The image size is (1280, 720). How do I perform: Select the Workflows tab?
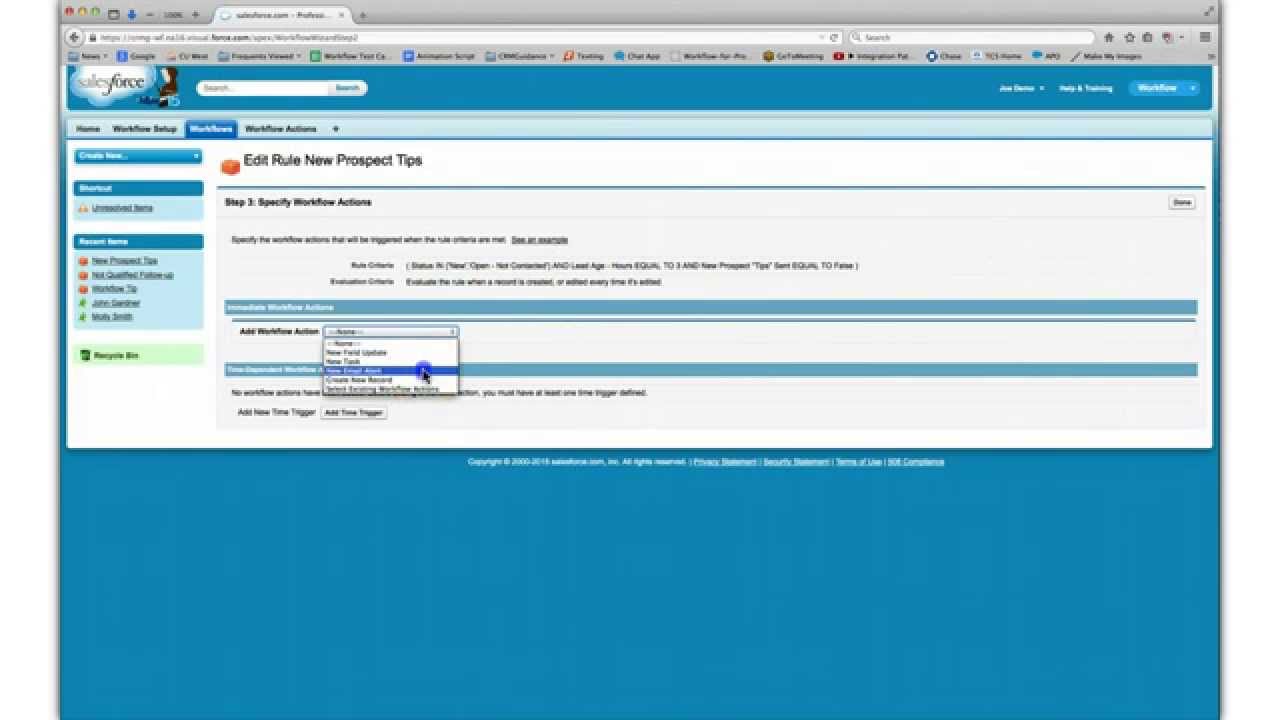tap(211, 129)
